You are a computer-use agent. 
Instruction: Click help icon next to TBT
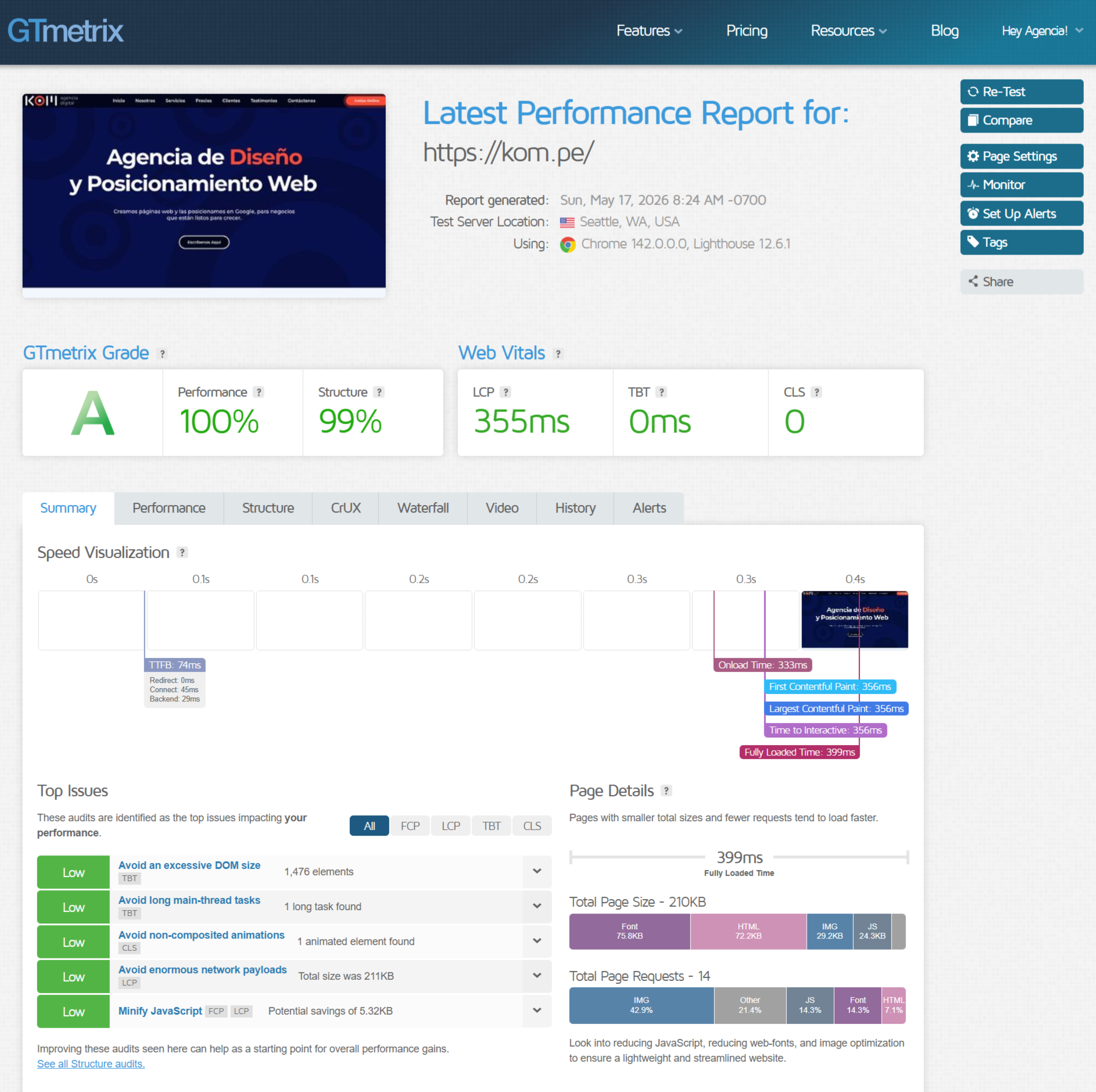pos(661,392)
